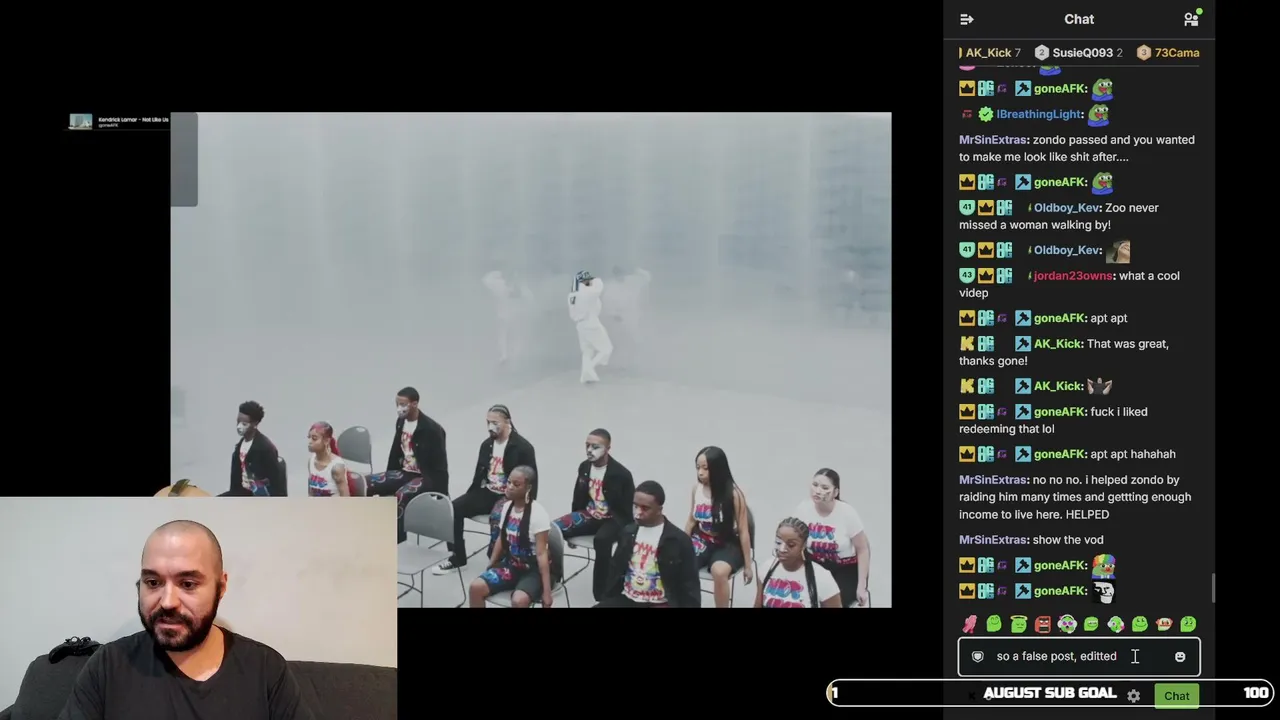1280x720 pixels.
Task: Click the August Sub Goal progress bar
Action: point(1050,693)
